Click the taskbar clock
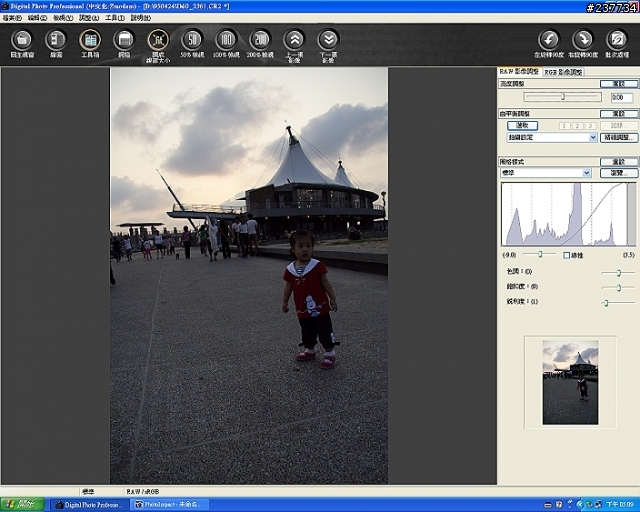Image resolution: width=640 pixels, height=512 pixels. (620, 505)
